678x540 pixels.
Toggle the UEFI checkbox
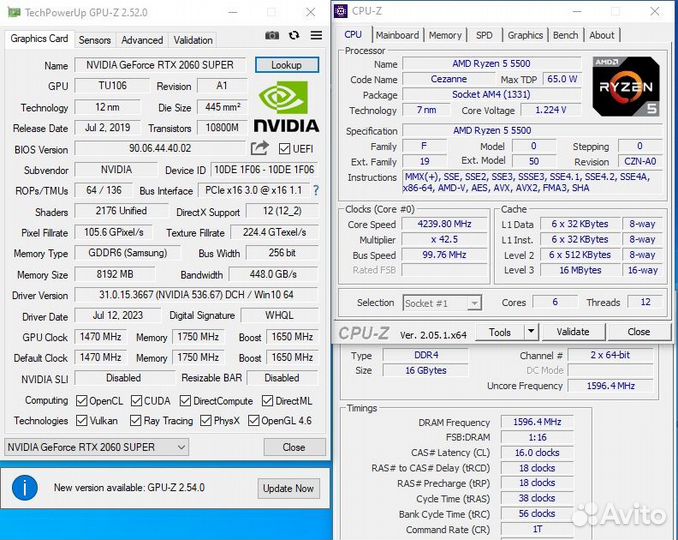(x=284, y=149)
